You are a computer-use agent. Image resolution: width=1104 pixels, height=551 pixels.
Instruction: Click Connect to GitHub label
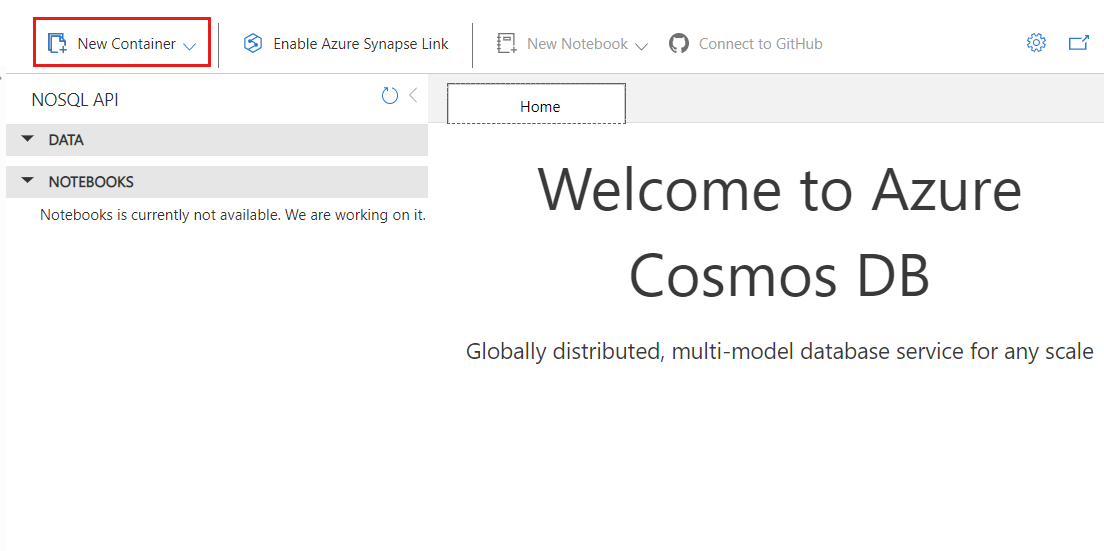point(760,44)
